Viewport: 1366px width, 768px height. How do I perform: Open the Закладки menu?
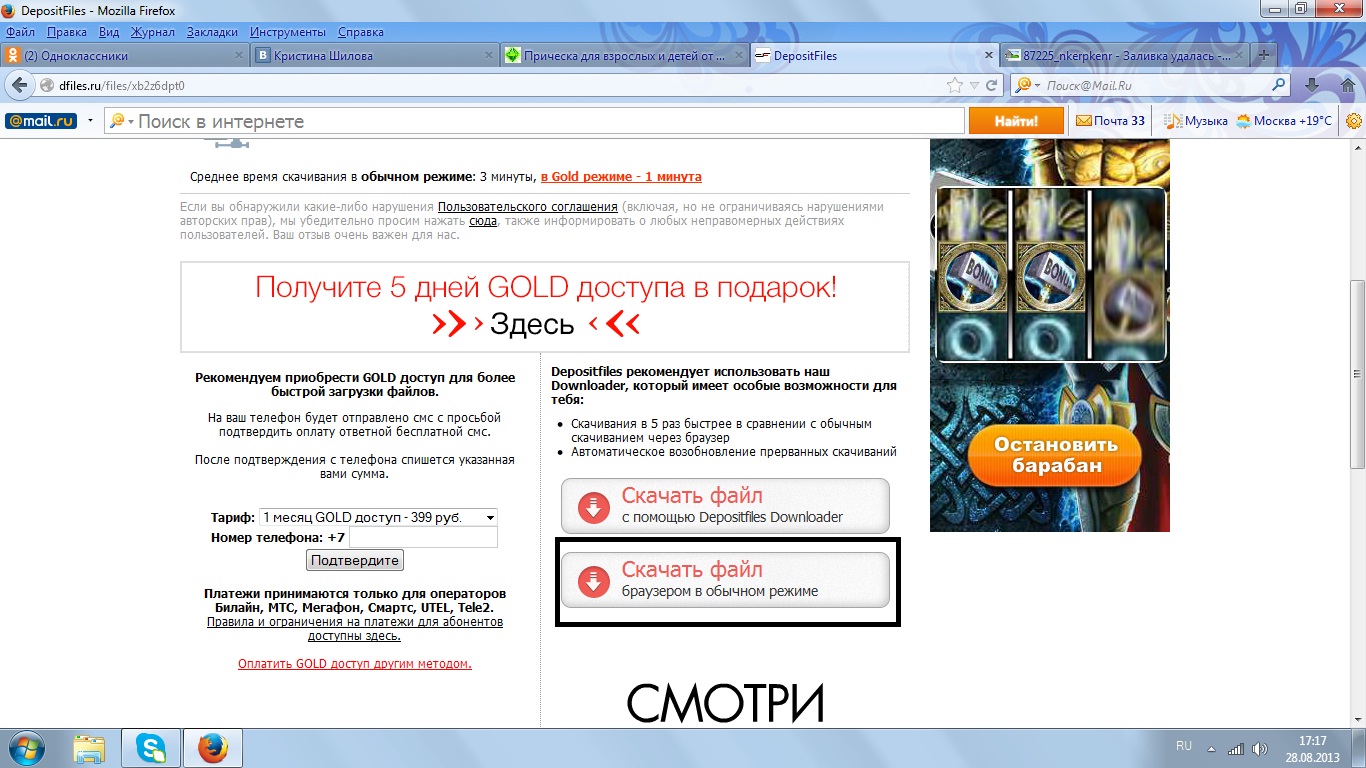(212, 32)
